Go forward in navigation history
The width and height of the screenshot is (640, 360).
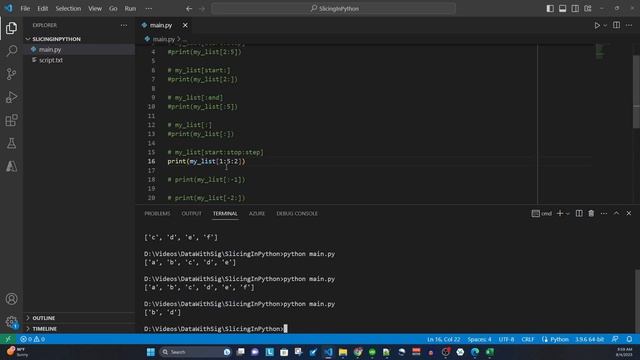[x=202, y=9]
